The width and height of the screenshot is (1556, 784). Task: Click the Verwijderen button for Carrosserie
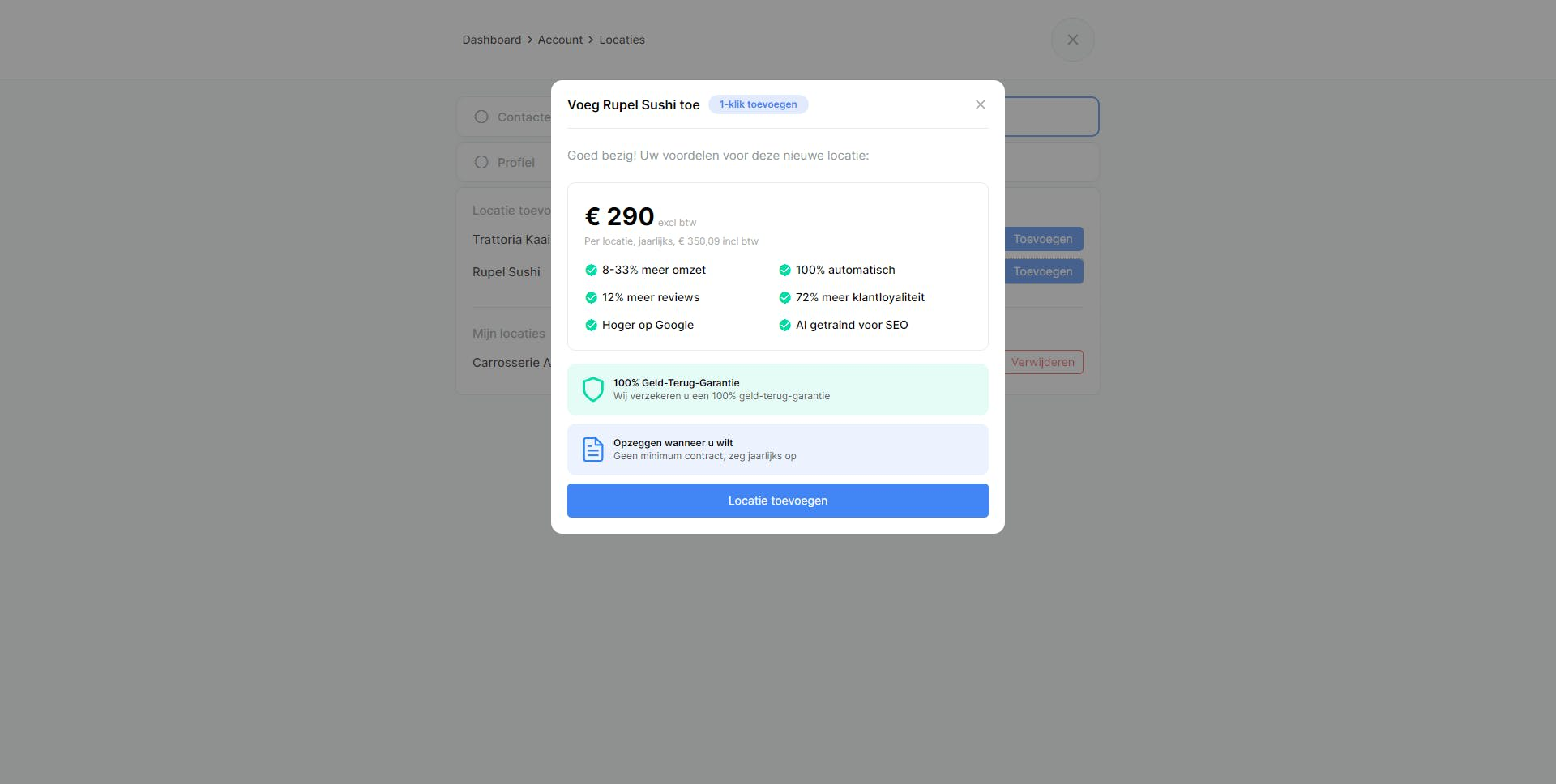coord(1043,362)
